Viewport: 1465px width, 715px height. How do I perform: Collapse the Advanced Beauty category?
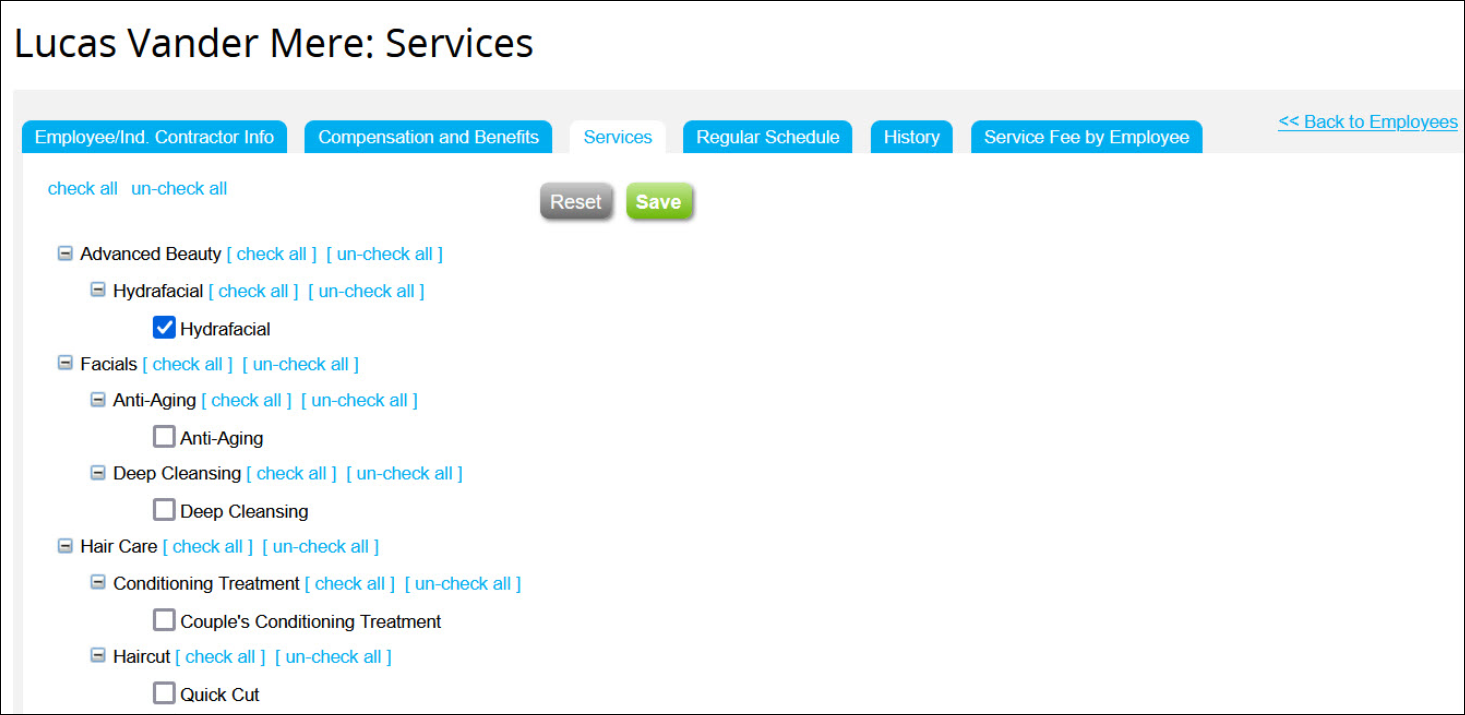[65, 254]
